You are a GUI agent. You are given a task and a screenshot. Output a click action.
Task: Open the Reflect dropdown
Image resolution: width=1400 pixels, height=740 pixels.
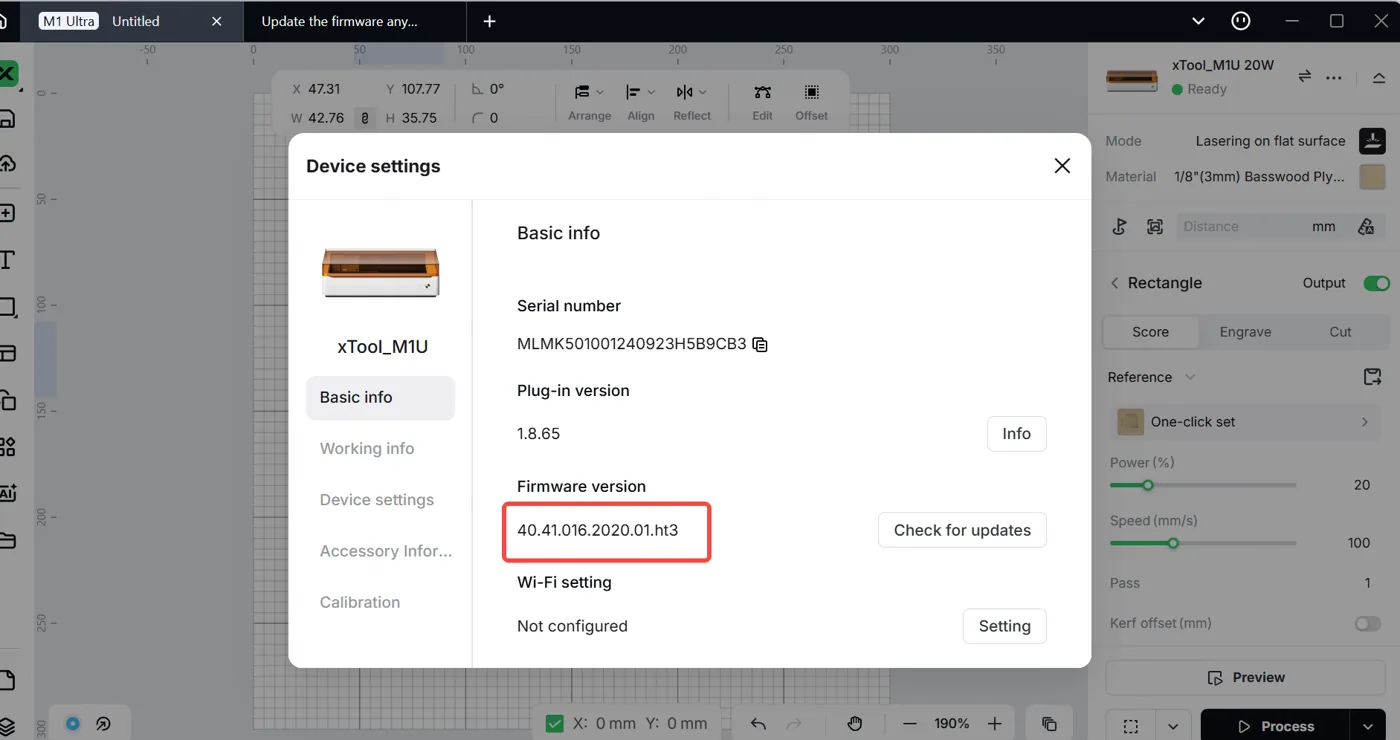(692, 102)
